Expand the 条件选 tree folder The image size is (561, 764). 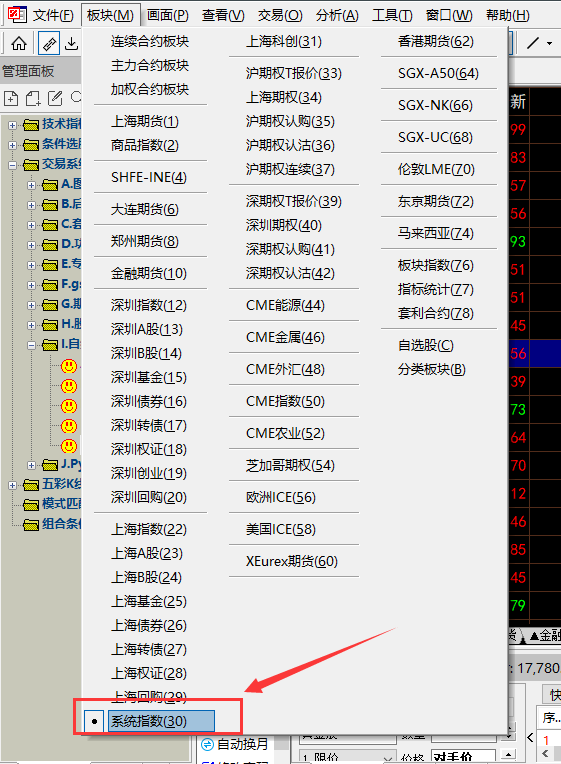(13, 145)
